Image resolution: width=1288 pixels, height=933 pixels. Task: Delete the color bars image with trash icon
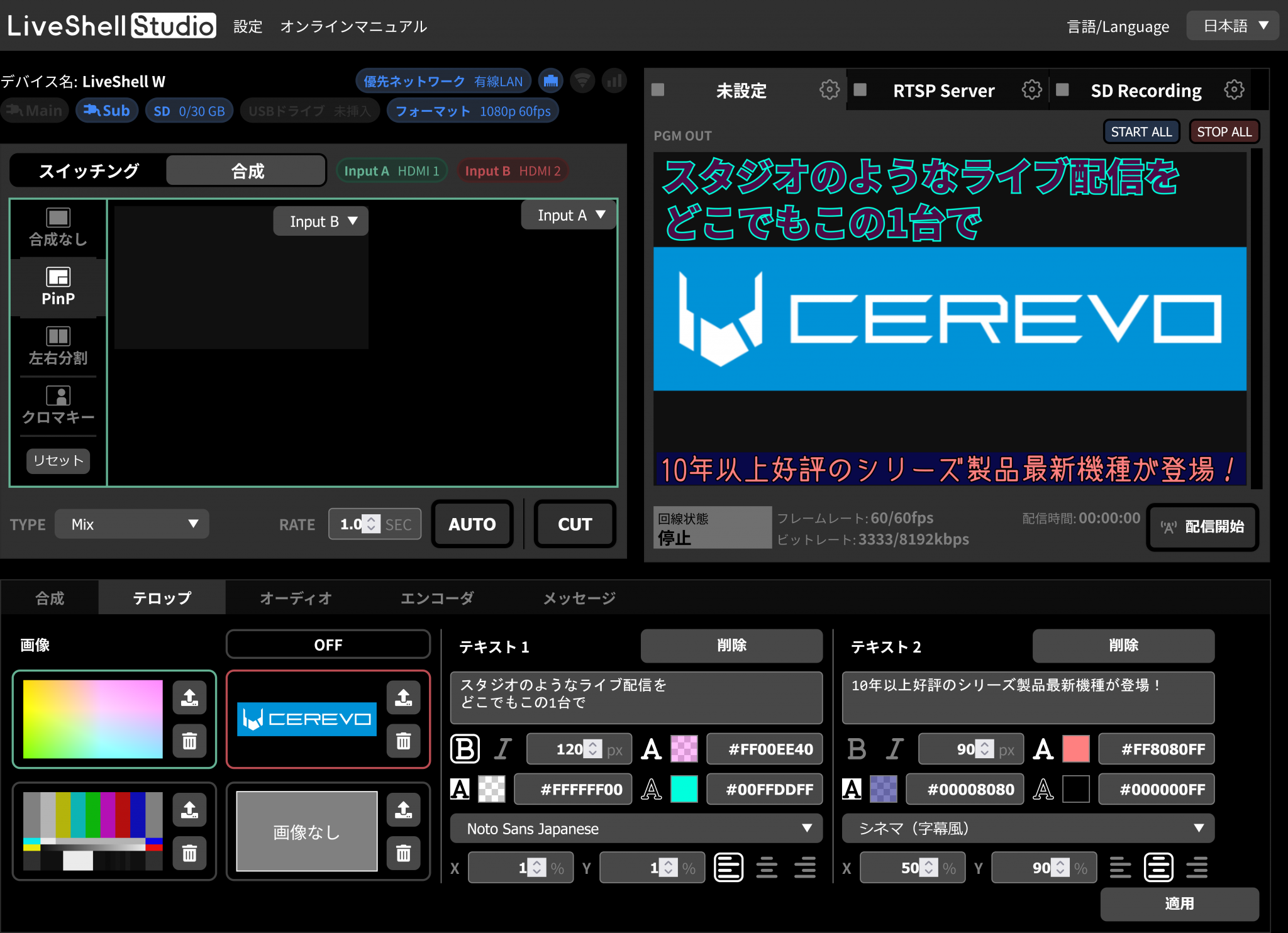pyautogui.click(x=190, y=853)
